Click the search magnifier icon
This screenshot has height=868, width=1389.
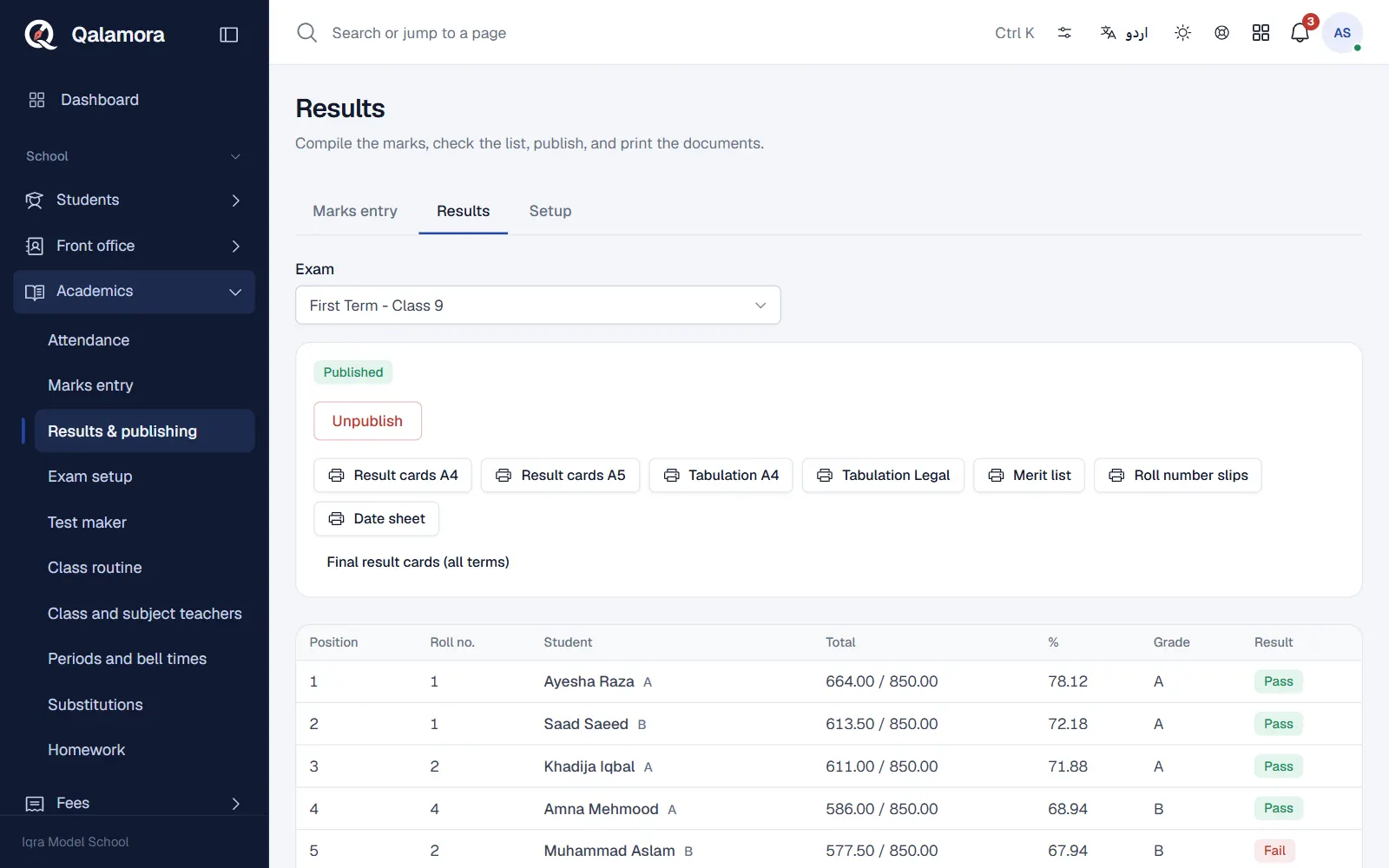(x=306, y=33)
